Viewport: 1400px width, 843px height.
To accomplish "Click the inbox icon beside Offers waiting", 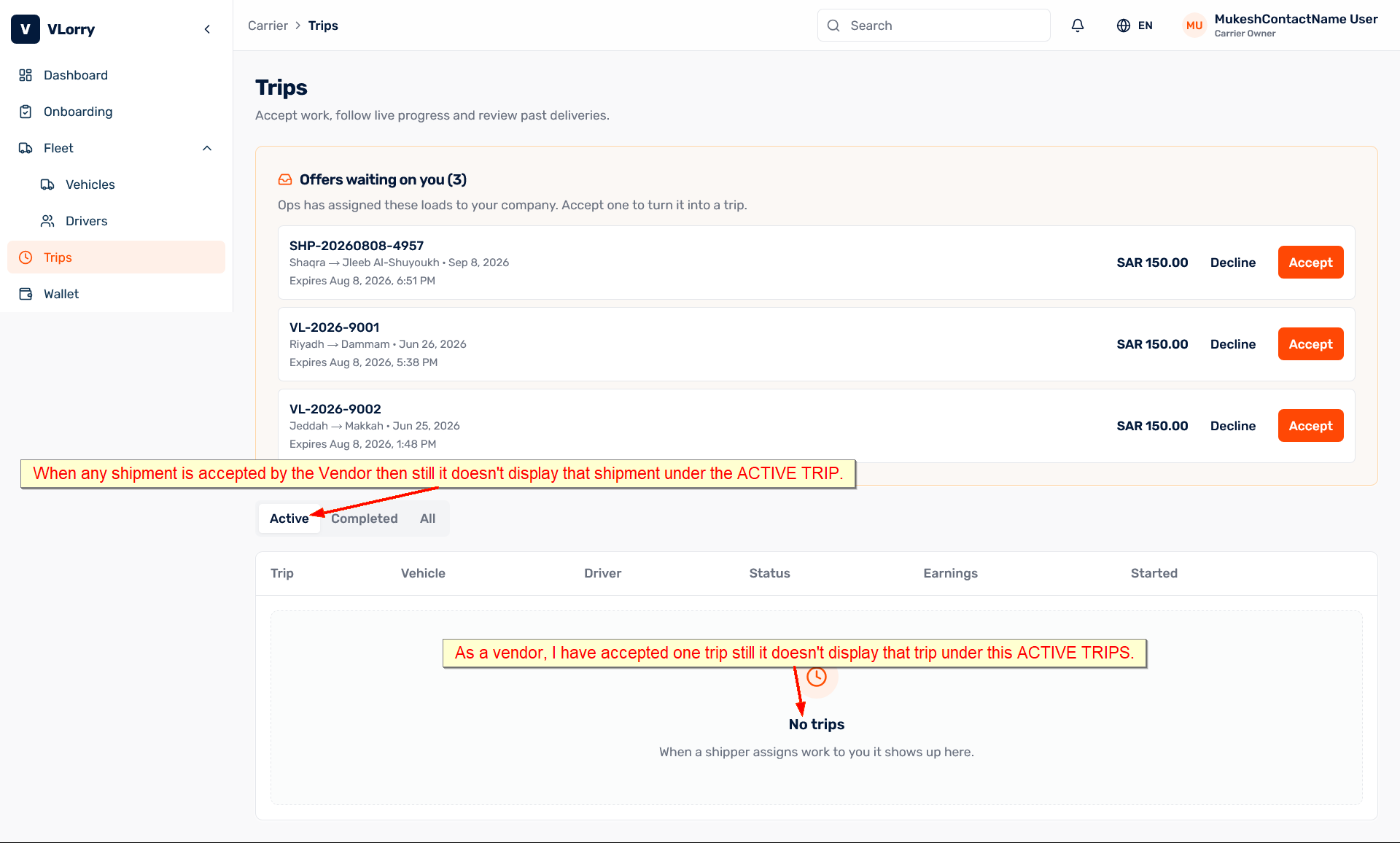I will pyautogui.click(x=285, y=179).
